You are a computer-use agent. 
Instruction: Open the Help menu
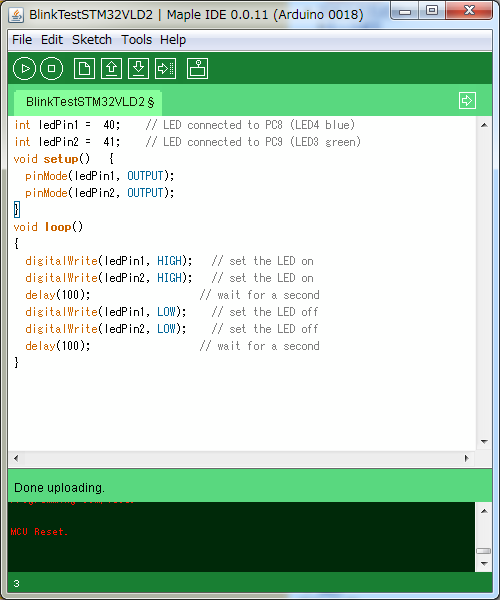[173, 39]
